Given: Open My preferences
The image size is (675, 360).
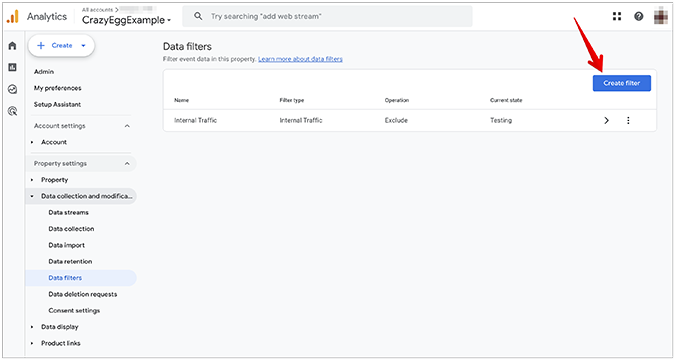Looking at the screenshot, I should (58, 88).
